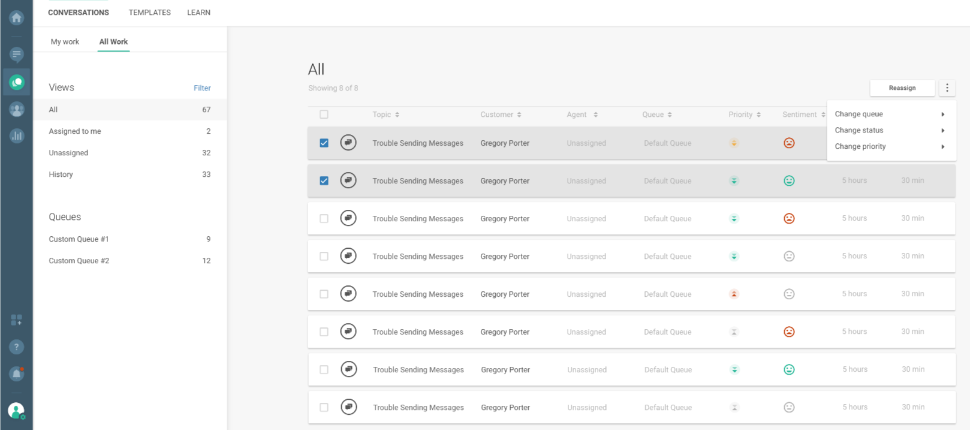Expand the Change status submenu
The image size is (970, 430).
click(x=890, y=130)
